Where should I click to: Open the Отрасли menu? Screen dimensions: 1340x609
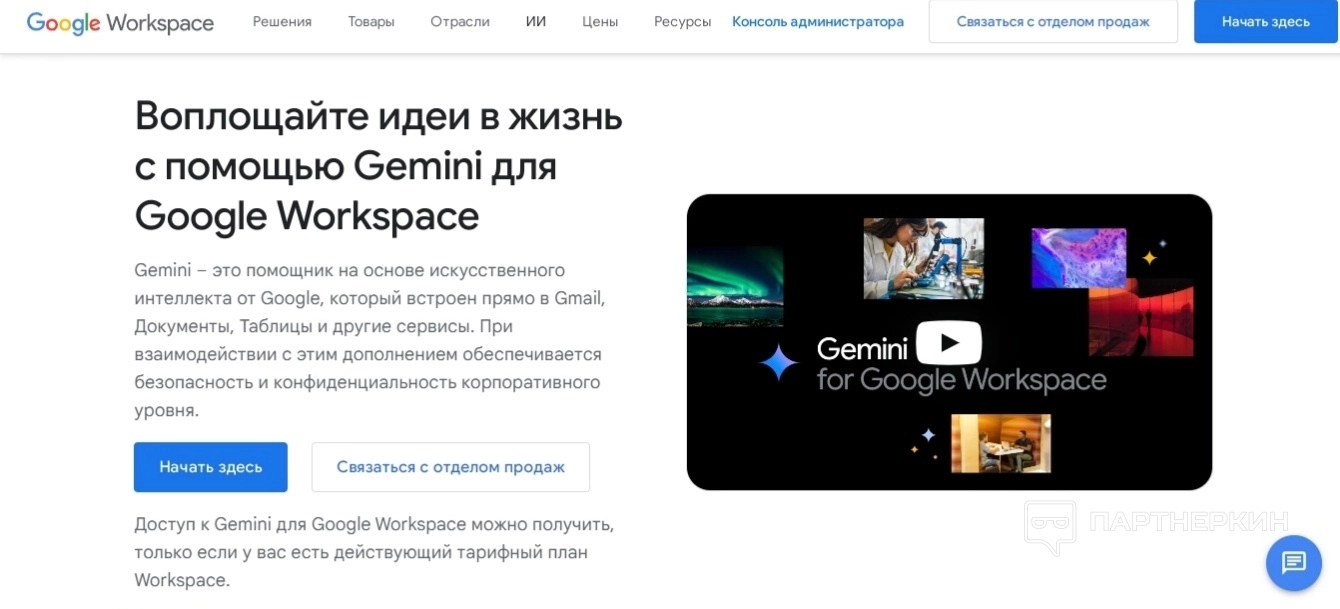460,21
